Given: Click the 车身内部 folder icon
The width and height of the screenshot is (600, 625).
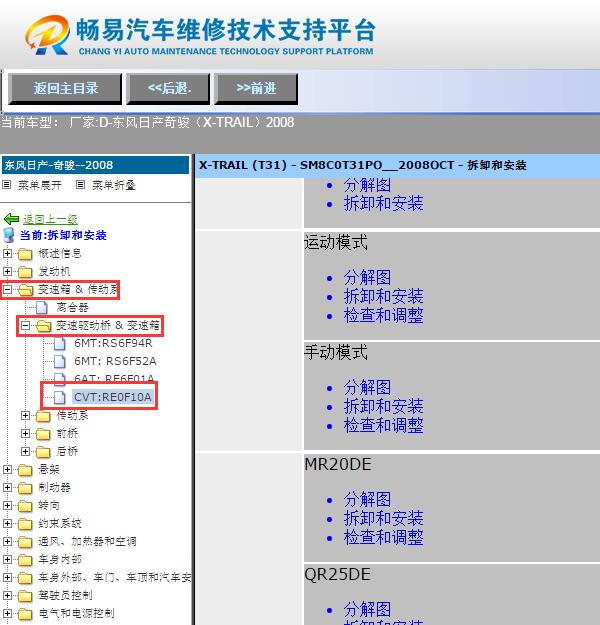Looking at the screenshot, I should click(x=25, y=560).
